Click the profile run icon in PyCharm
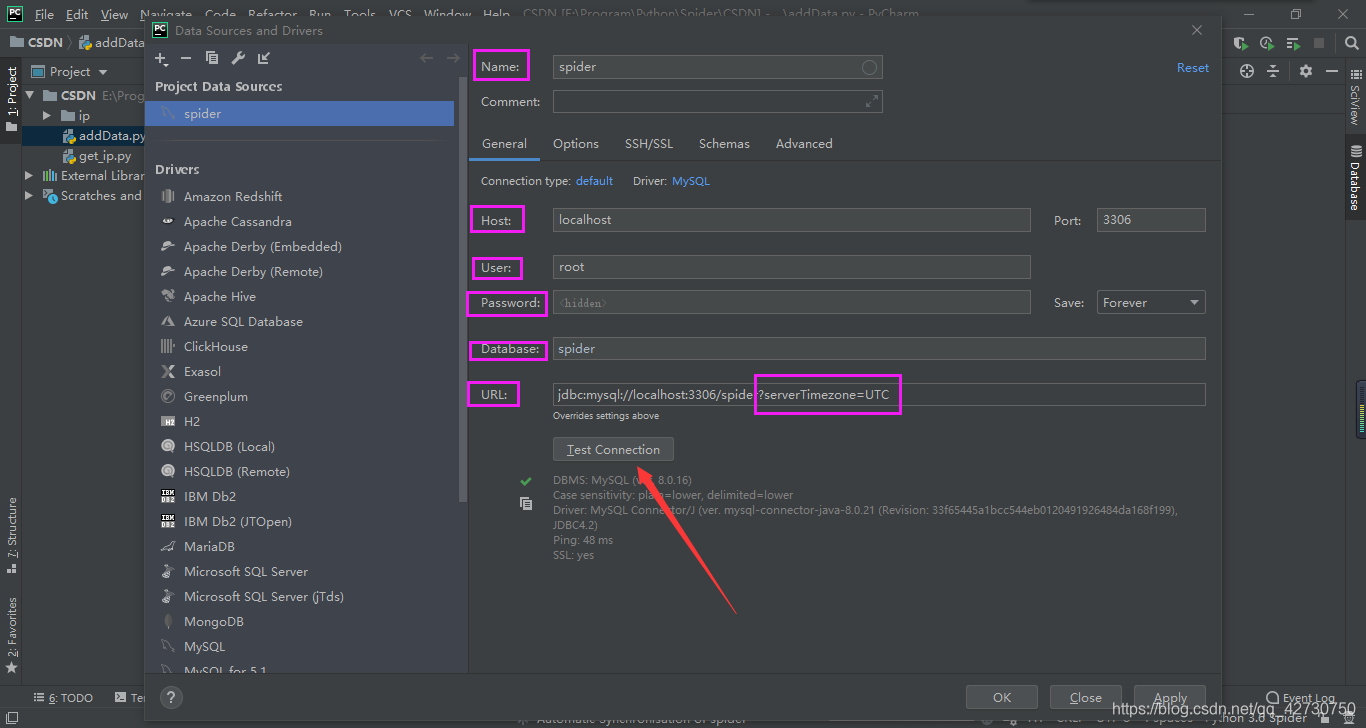 [x=1267, y=43]
